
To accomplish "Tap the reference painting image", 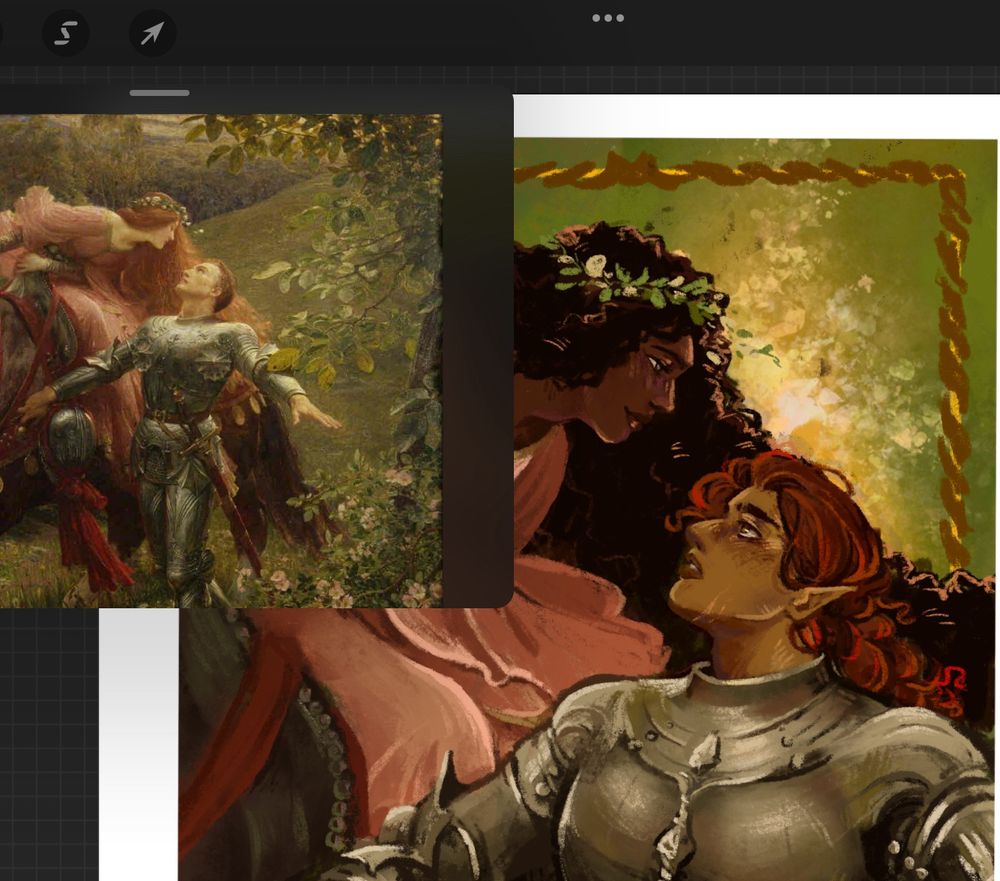I will pyautogui.click(x=221, y=360).
